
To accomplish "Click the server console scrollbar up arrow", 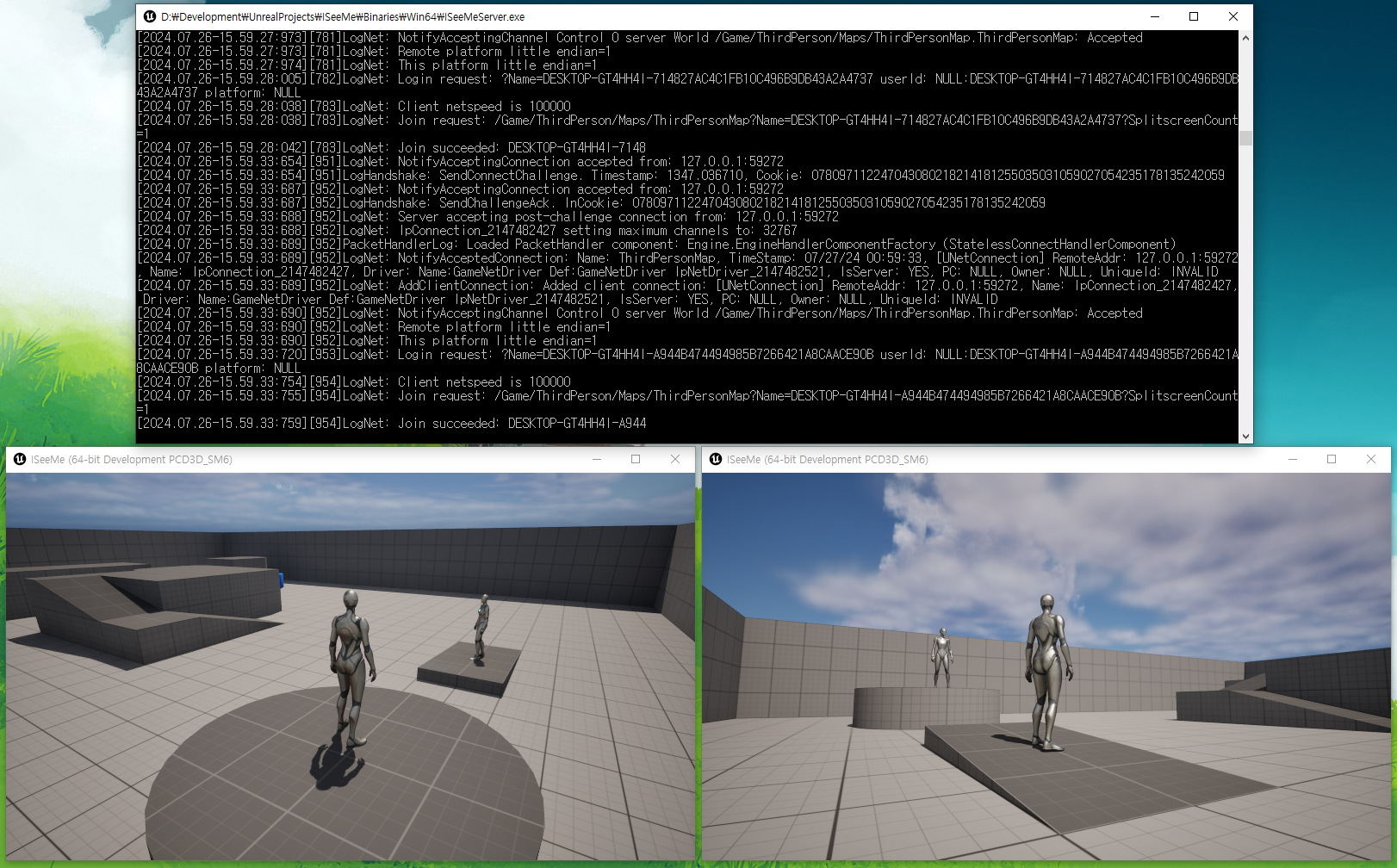I will [1245, 38].
